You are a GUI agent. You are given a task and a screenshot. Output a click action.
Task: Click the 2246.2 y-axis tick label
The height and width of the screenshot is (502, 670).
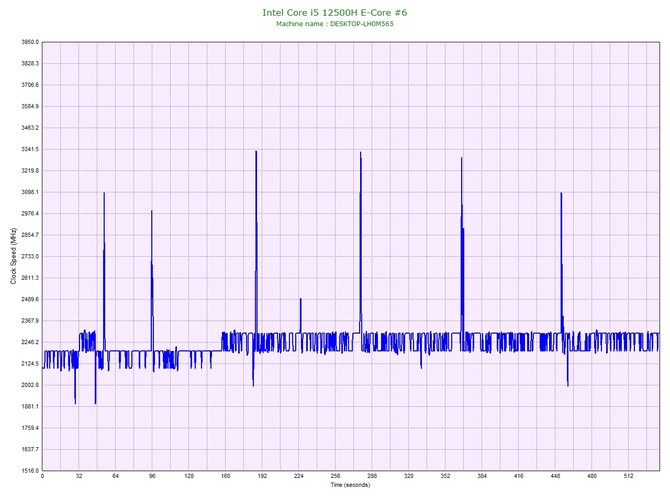tap(25, 342)
